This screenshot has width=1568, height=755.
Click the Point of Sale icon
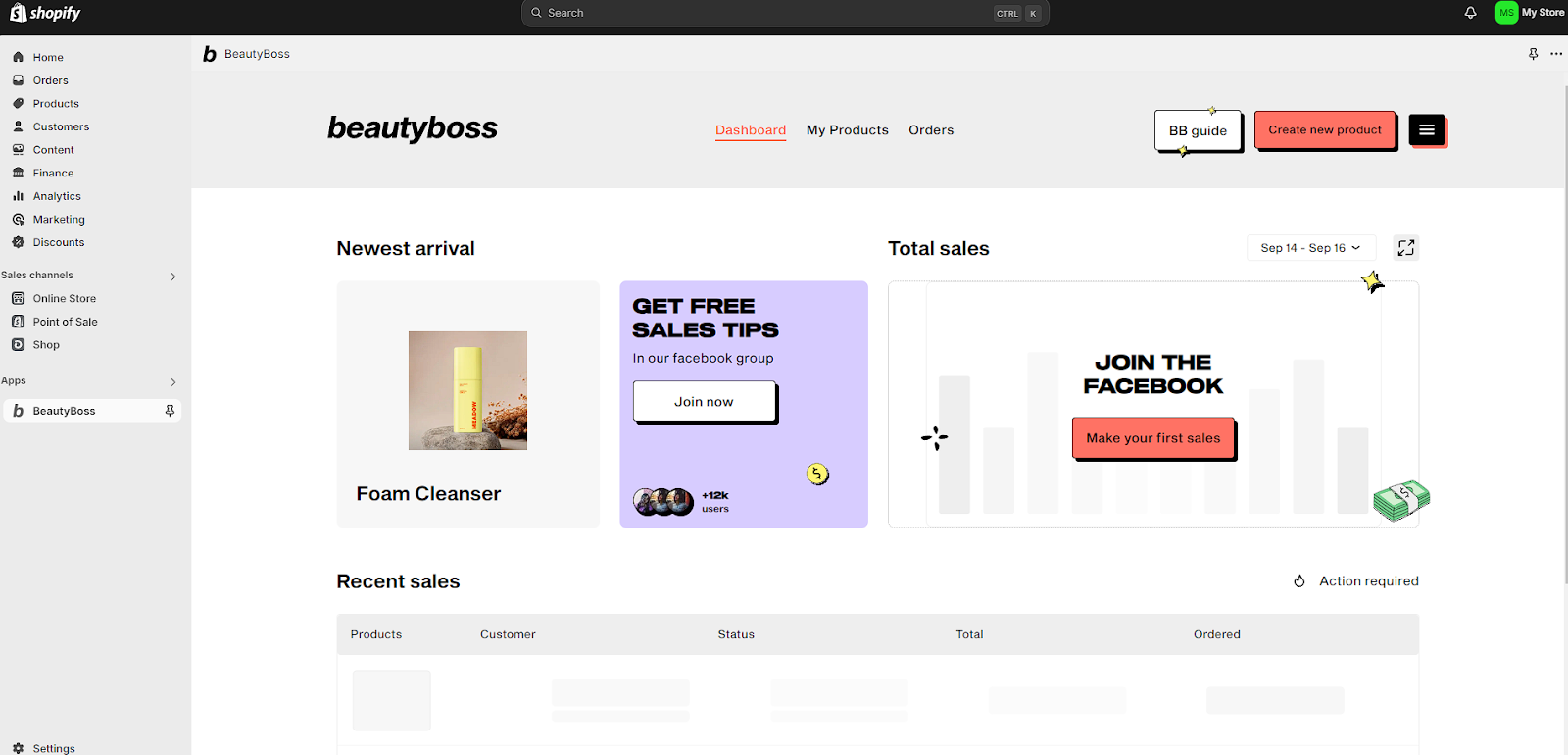coord(18,322)
